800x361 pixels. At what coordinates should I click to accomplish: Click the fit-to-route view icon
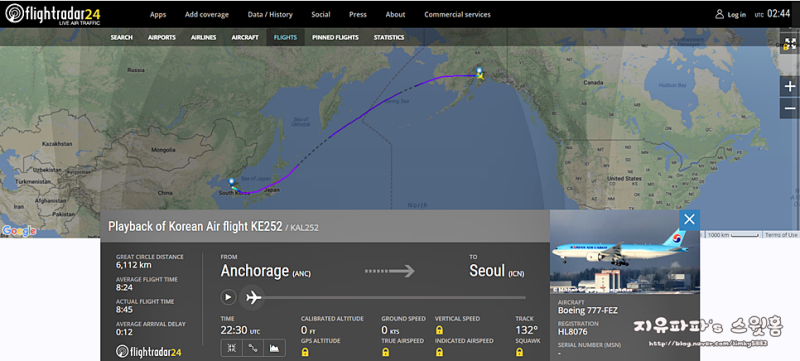(232, 348)
